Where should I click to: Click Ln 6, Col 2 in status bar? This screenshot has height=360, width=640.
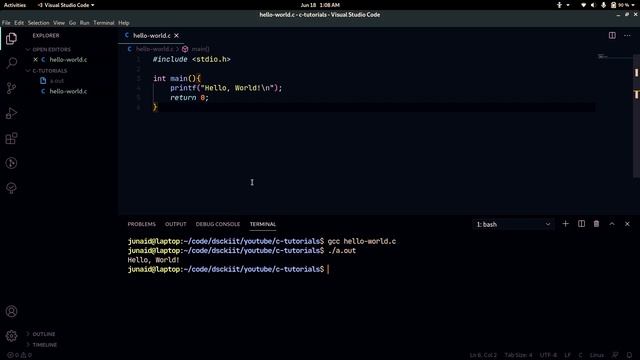[483, 355]
